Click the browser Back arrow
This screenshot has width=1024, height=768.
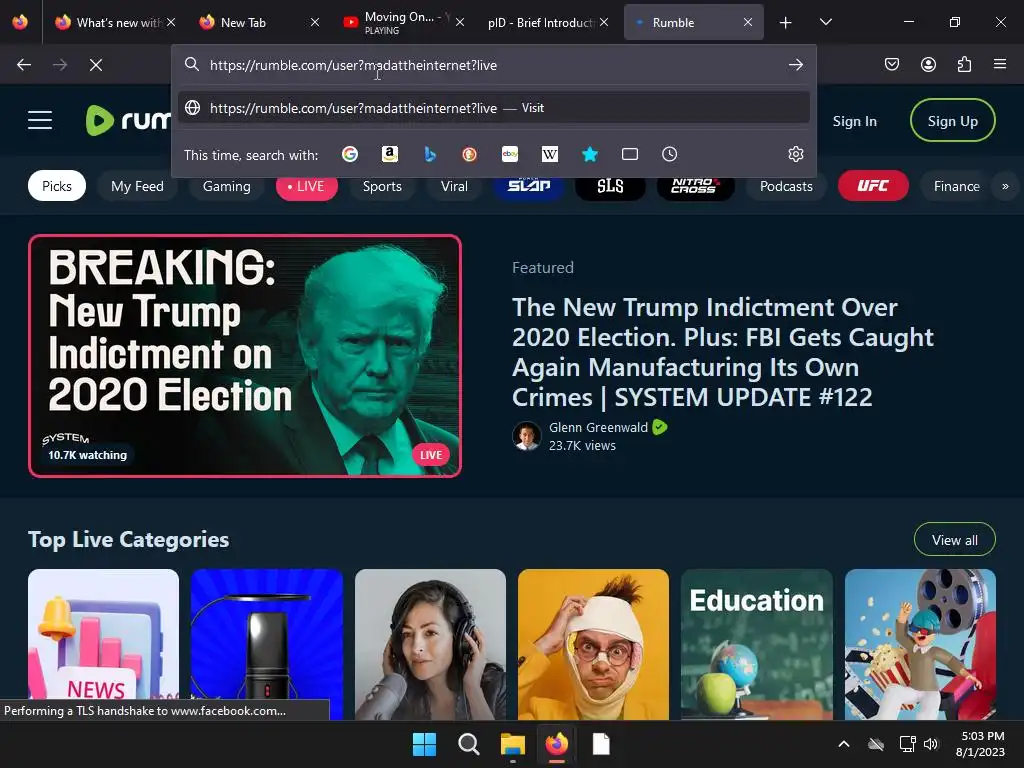(24, 65)
